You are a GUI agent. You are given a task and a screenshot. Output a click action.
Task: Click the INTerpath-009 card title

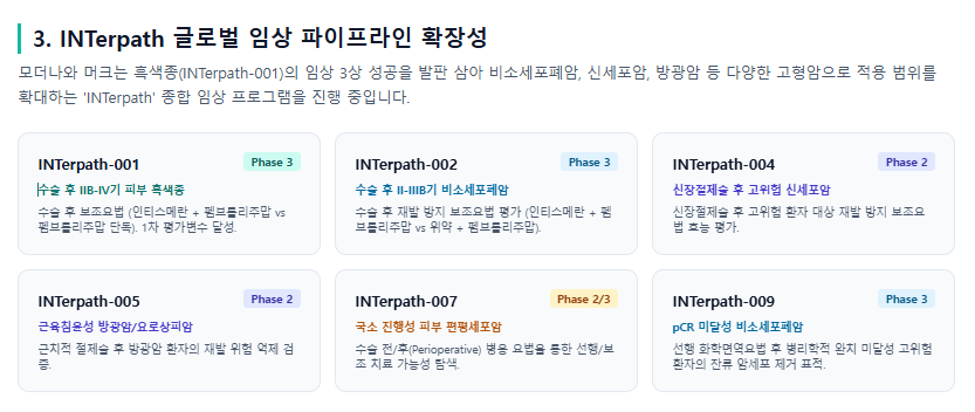[x=724, y=302]
